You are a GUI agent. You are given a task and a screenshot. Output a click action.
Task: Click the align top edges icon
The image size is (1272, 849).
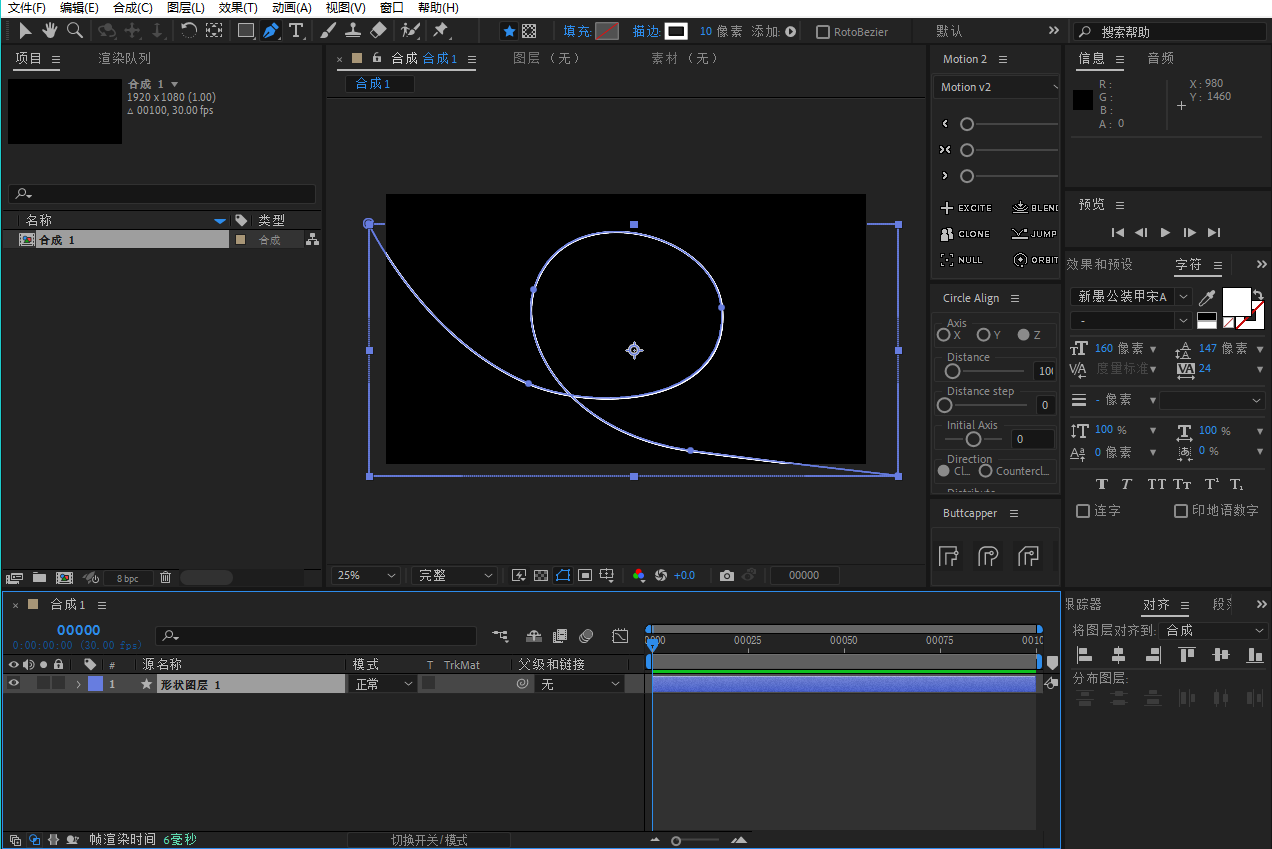[x=1187, y=655]
